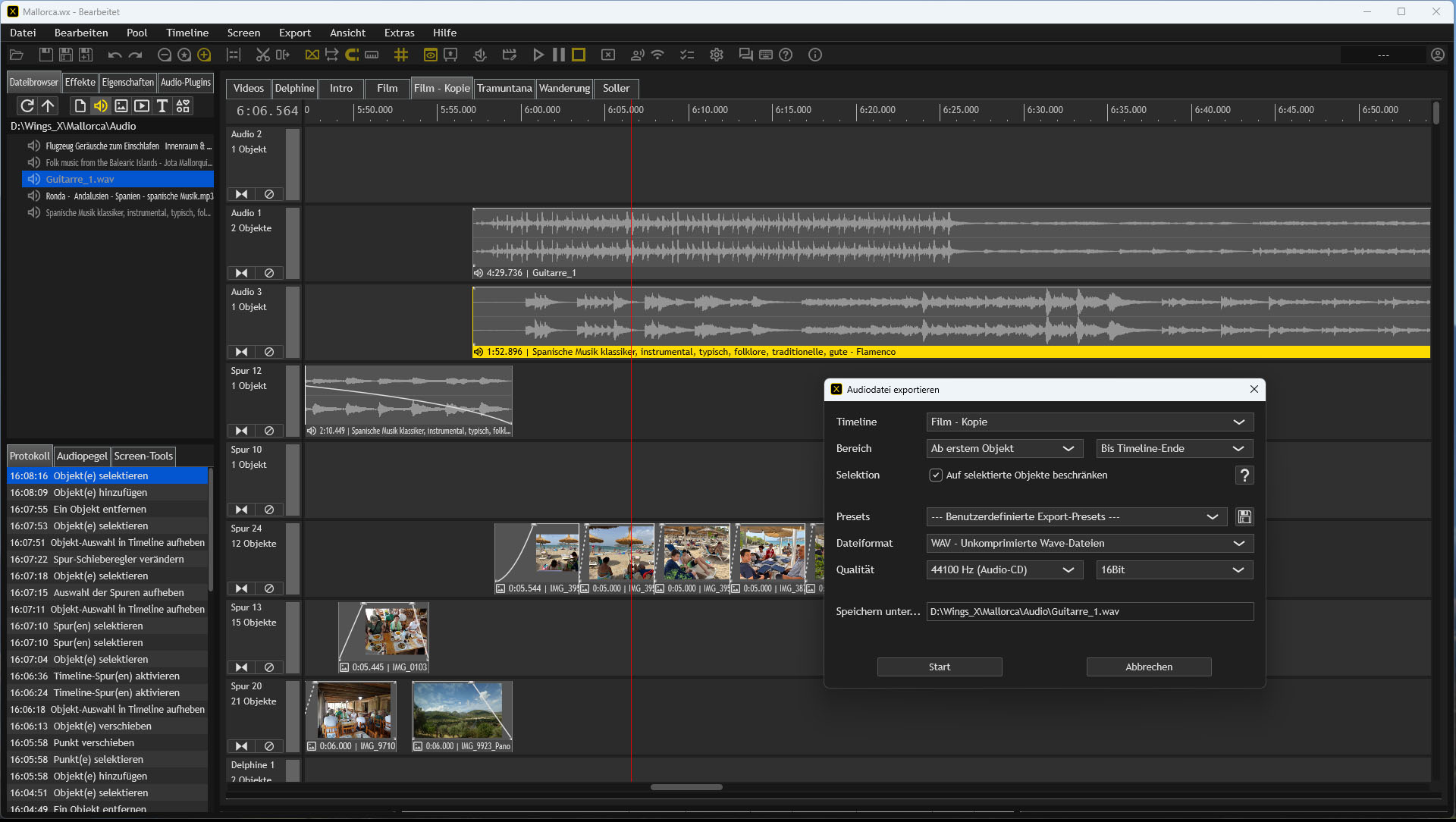Toggle the solo/mute icon on Audio 3 track
This screenshot has width=1456, height=822.
click(x=241, y=352)
